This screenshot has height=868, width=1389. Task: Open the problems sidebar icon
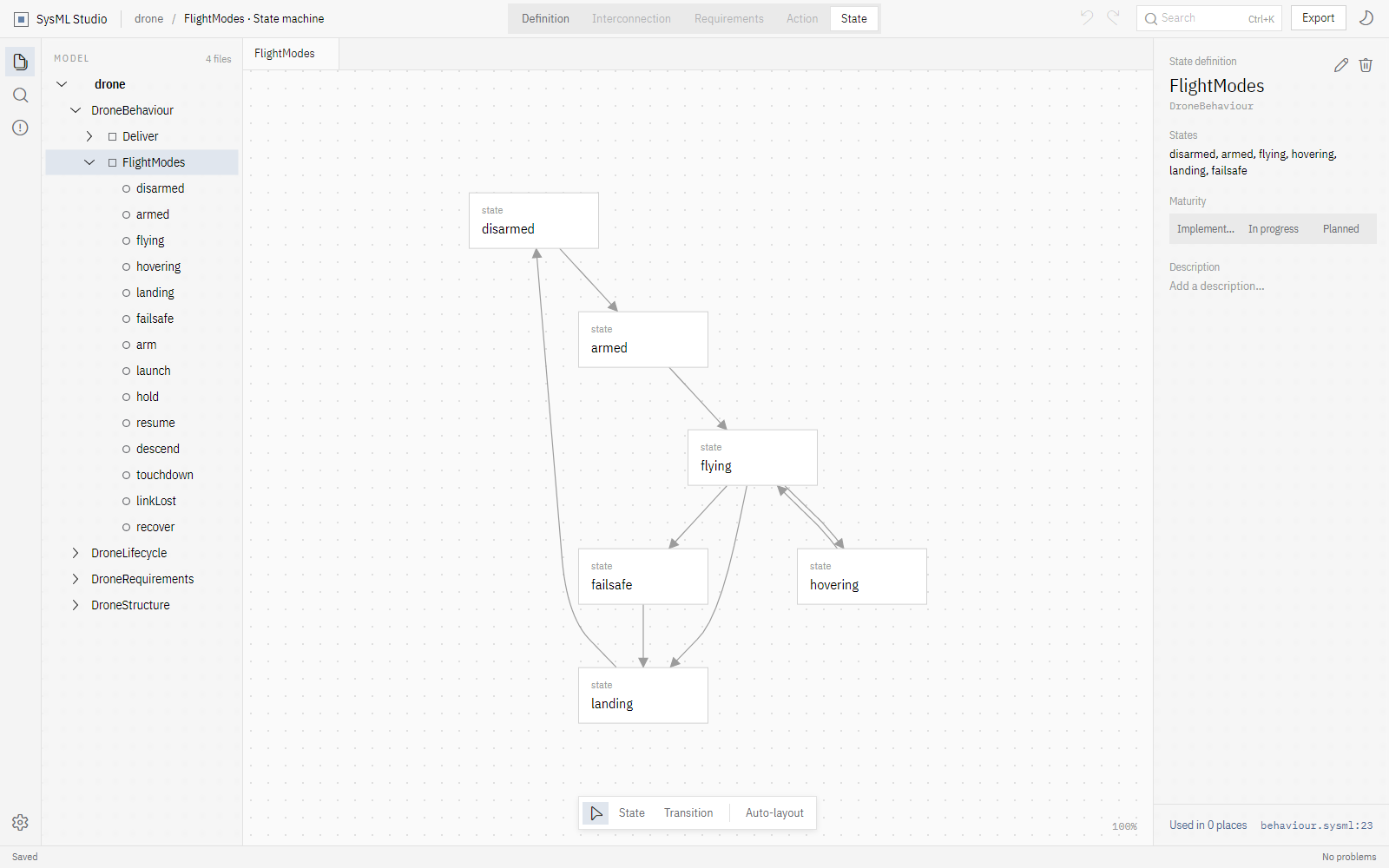[x=20, y=128]
